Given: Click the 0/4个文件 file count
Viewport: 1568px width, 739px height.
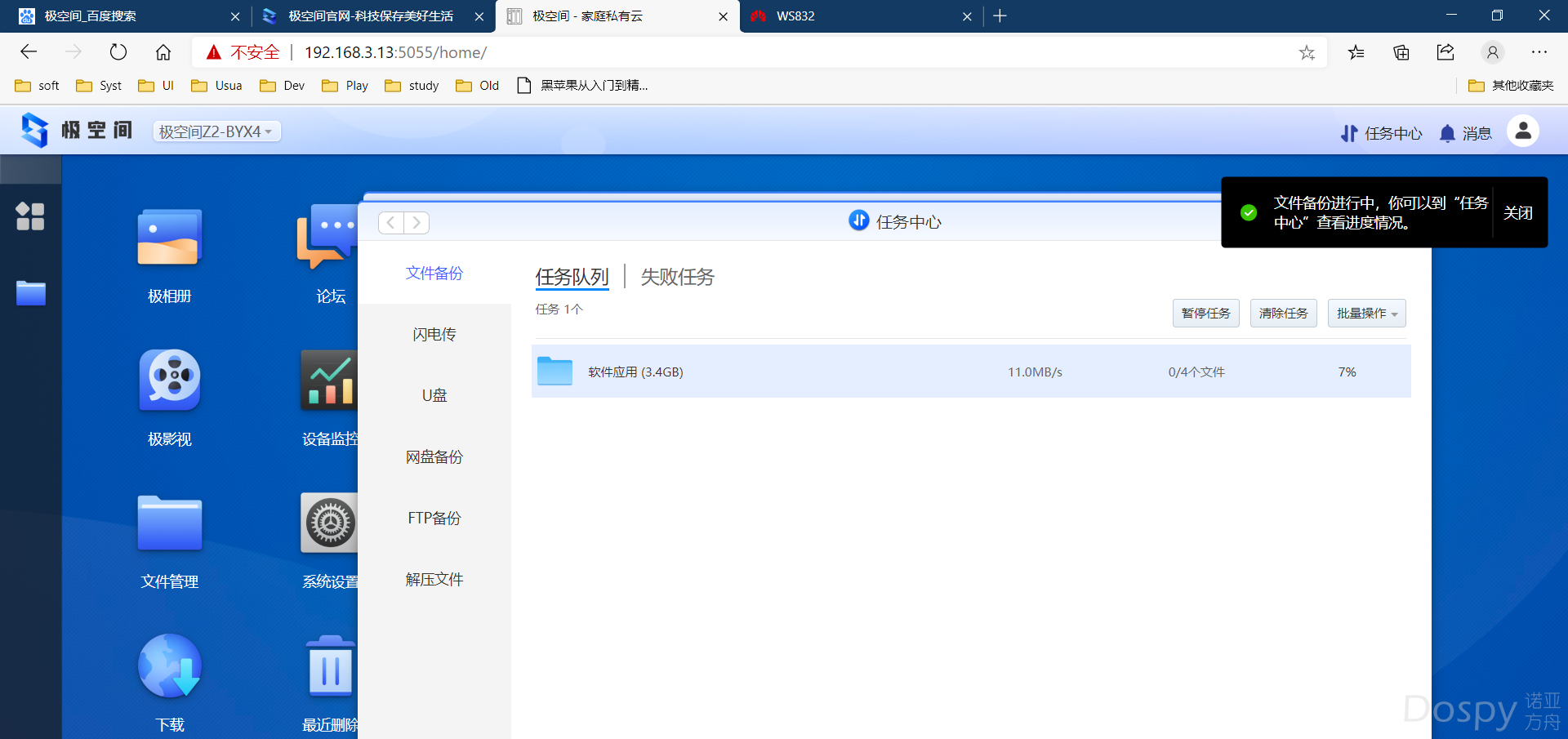Looking at the screenshot, I should pos(1196,372).
